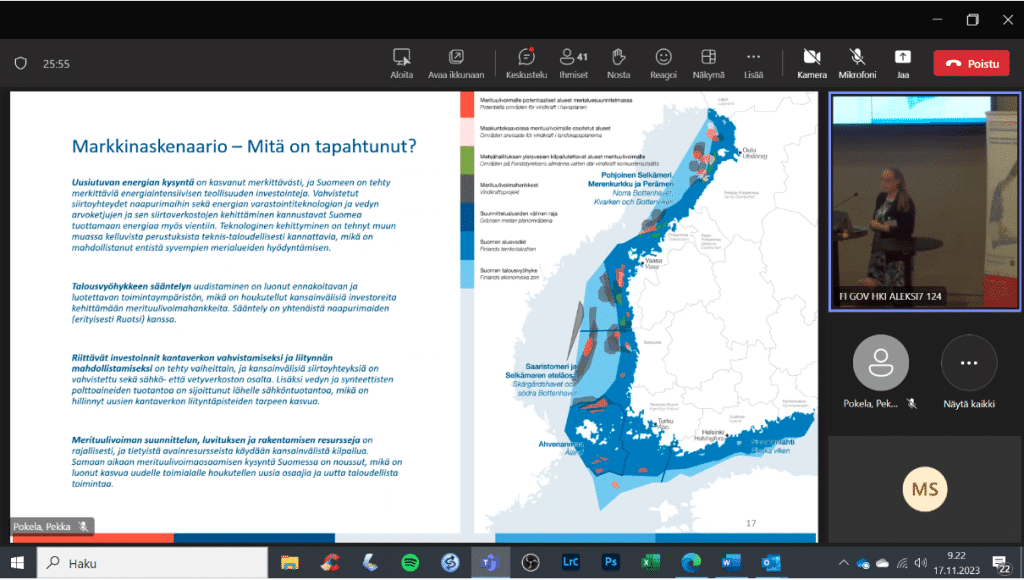This screenshot has height=580, width=1024.
Task: Open the Windows Start menu
Action: pyautogui.click(x=18, y=563)
